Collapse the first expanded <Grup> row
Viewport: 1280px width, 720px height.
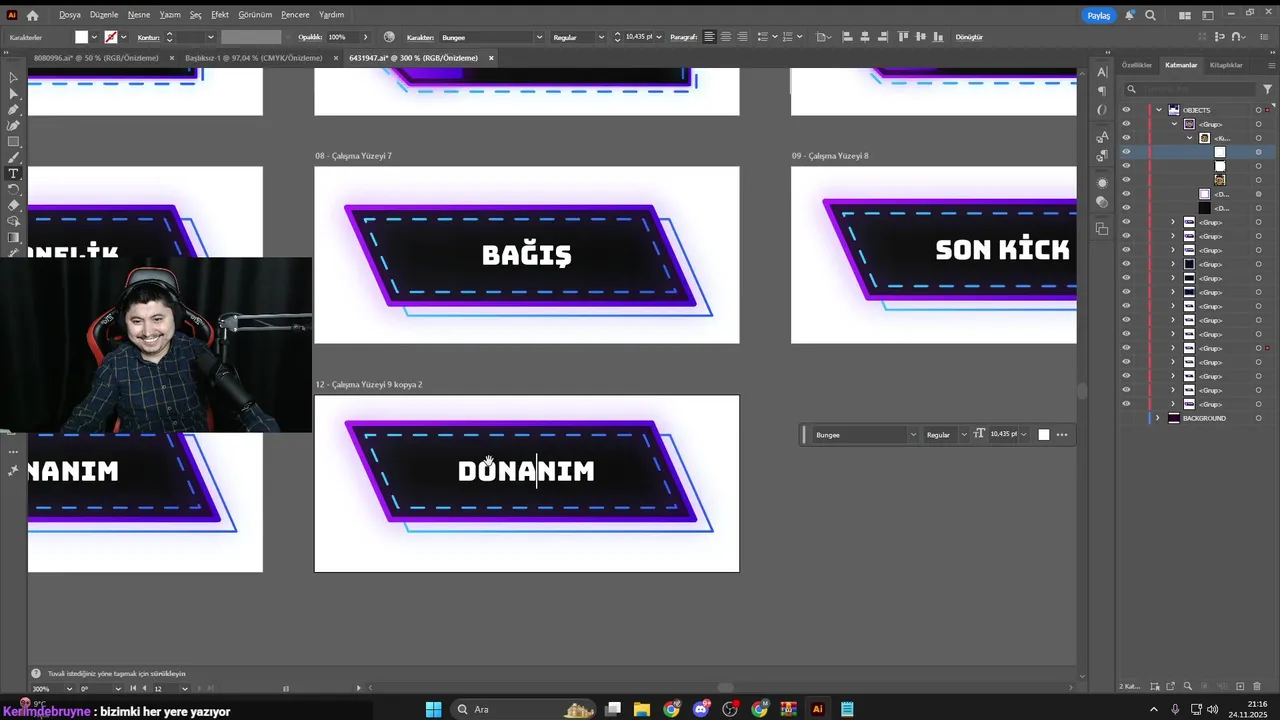tap(1174, 124)
